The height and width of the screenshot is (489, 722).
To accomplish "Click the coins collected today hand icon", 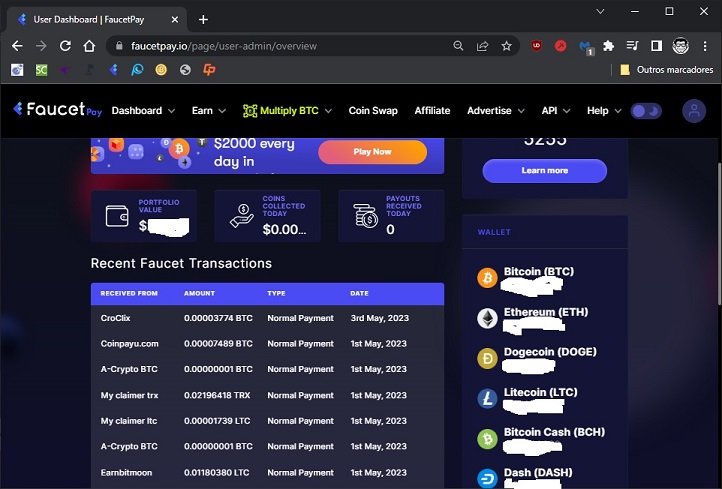I will 241,216.
